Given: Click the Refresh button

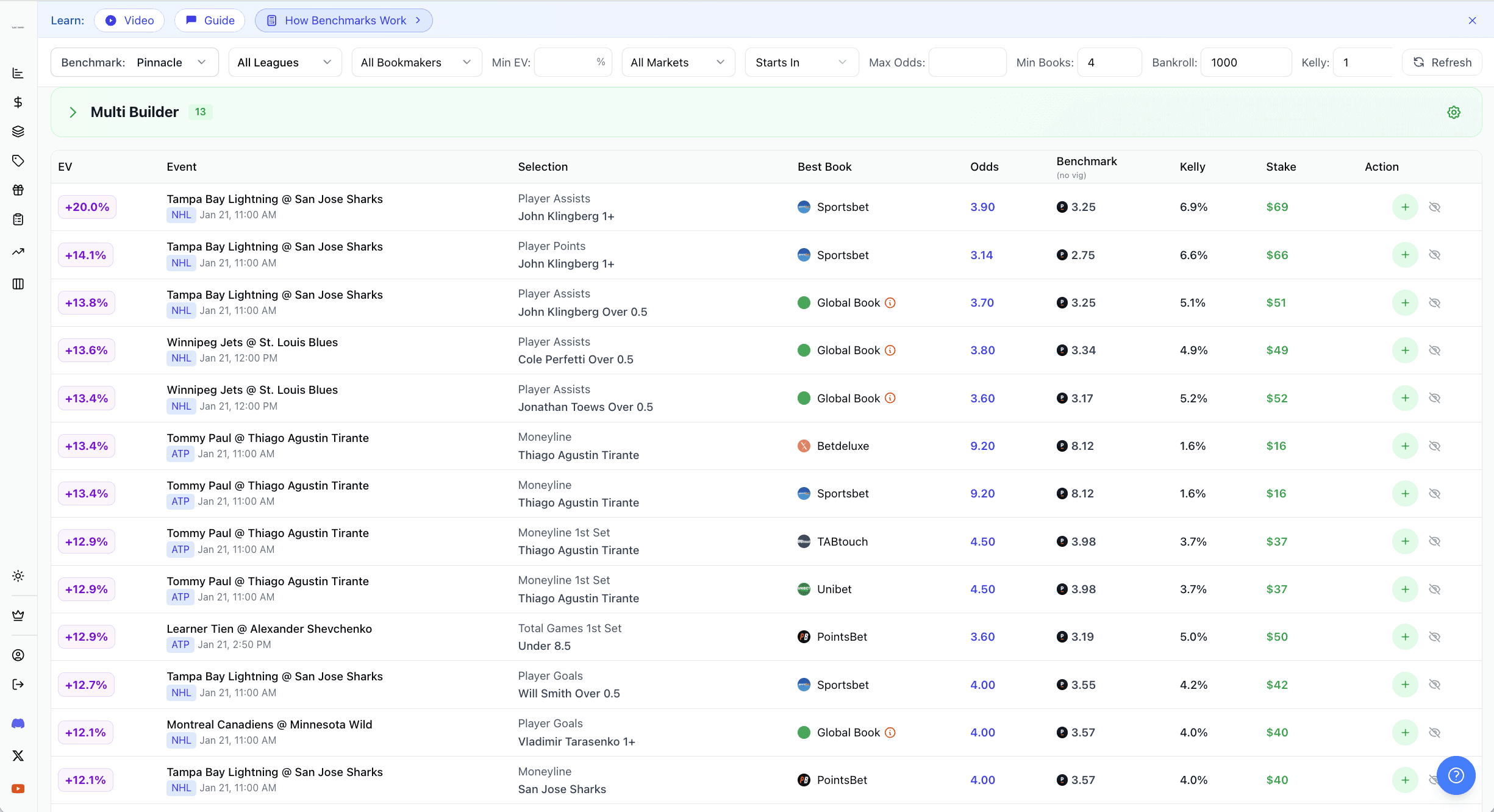Looking at the screenshot, I should point(1442,63).
